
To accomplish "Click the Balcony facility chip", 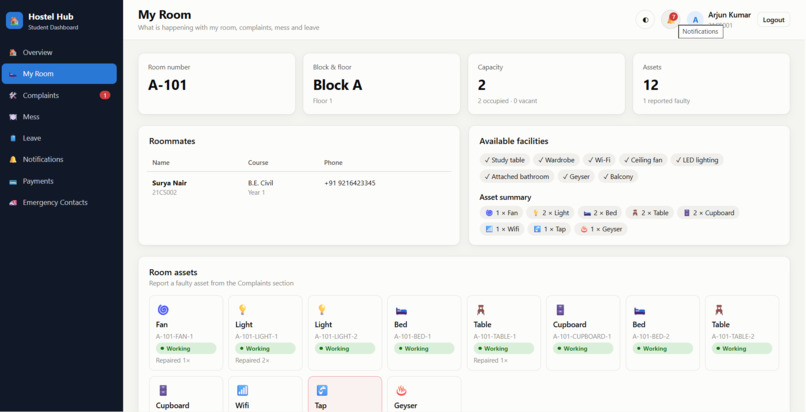I will (x=618, y=176).
